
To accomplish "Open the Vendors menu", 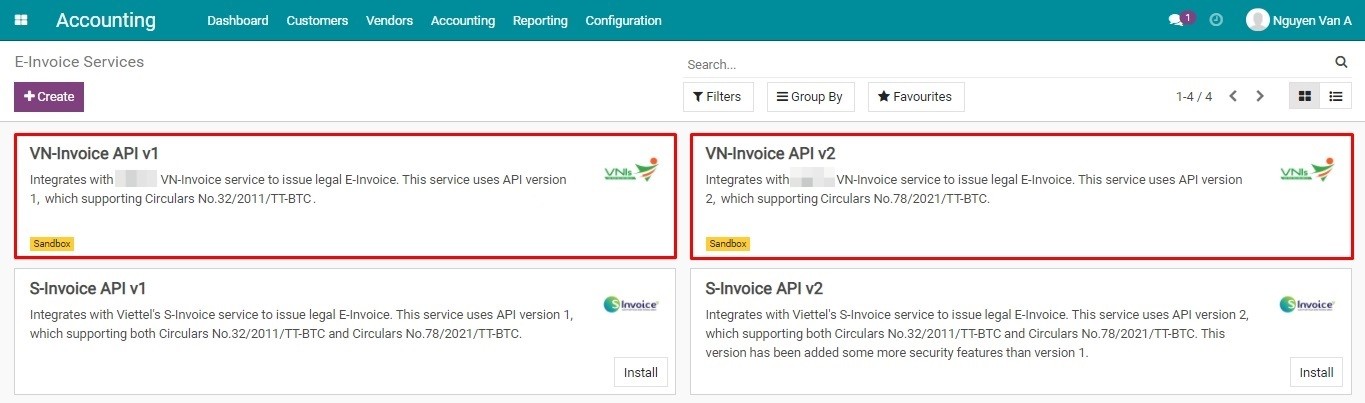I will (x=390, y=20).
